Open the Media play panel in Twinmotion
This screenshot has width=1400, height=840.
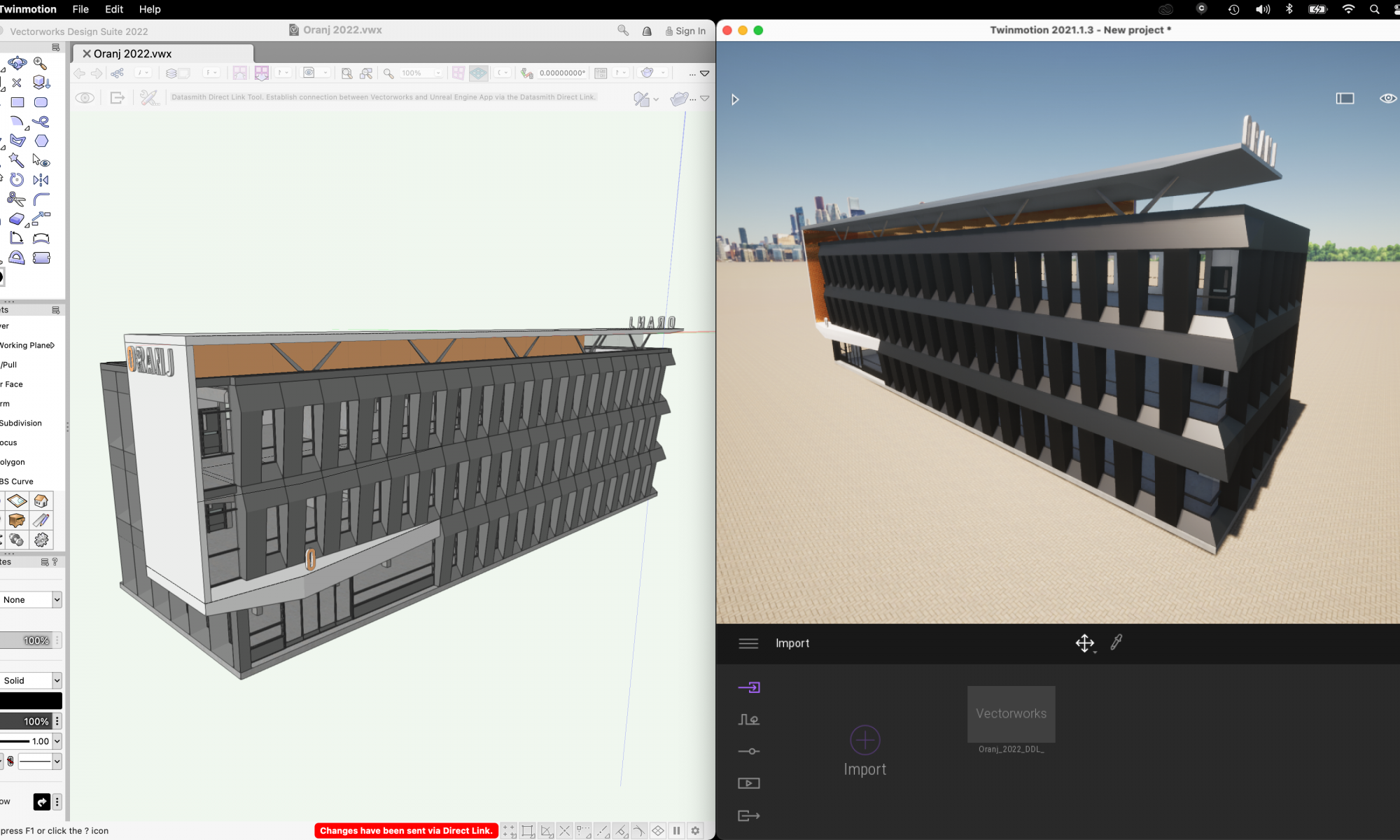[748, 783]
